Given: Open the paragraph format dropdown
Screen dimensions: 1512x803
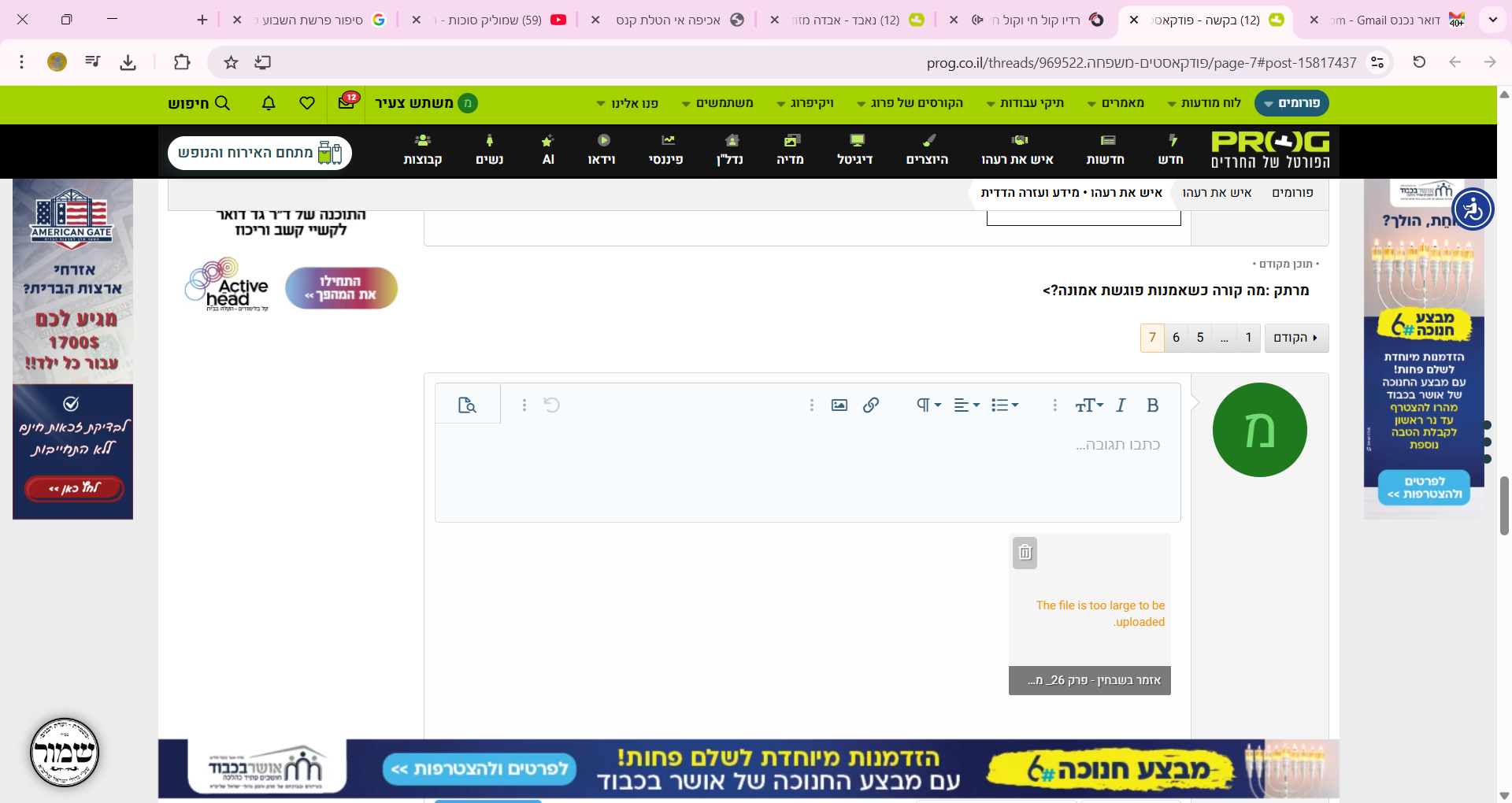Looking at the screenshot, I should tap(929, 405).
